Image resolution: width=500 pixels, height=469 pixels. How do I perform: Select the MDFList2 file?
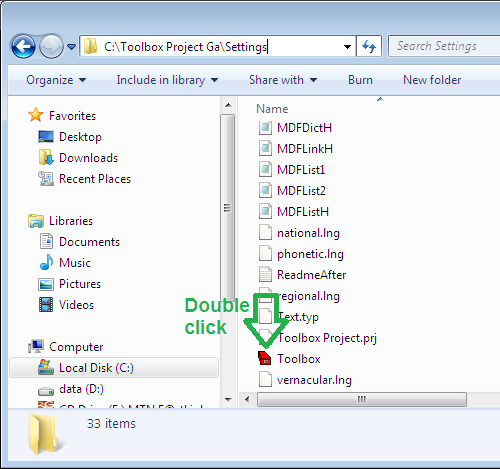(x=301, y=191)
